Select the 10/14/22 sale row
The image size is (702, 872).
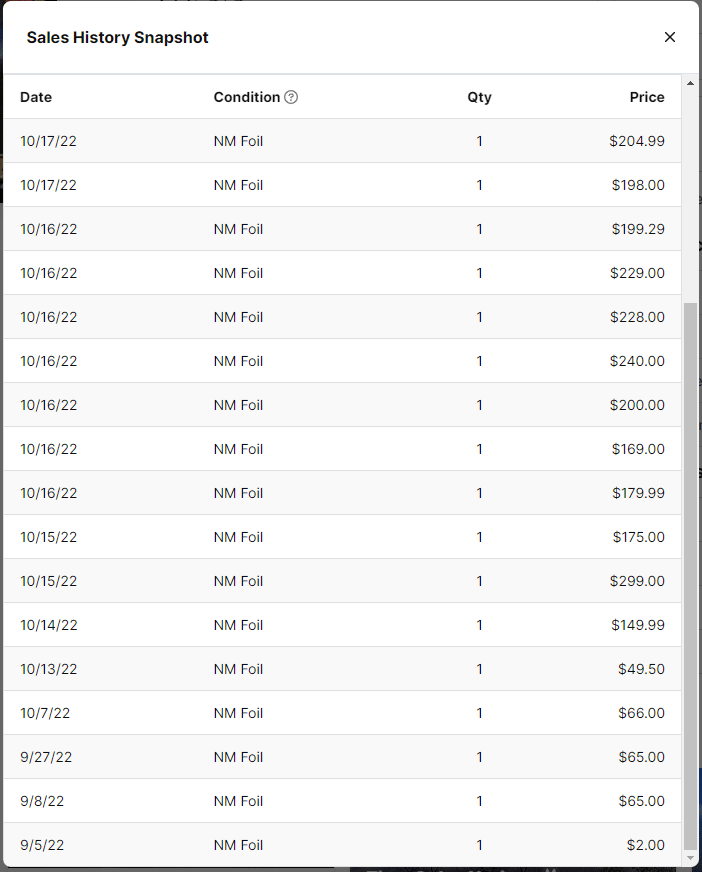[340, 625]
